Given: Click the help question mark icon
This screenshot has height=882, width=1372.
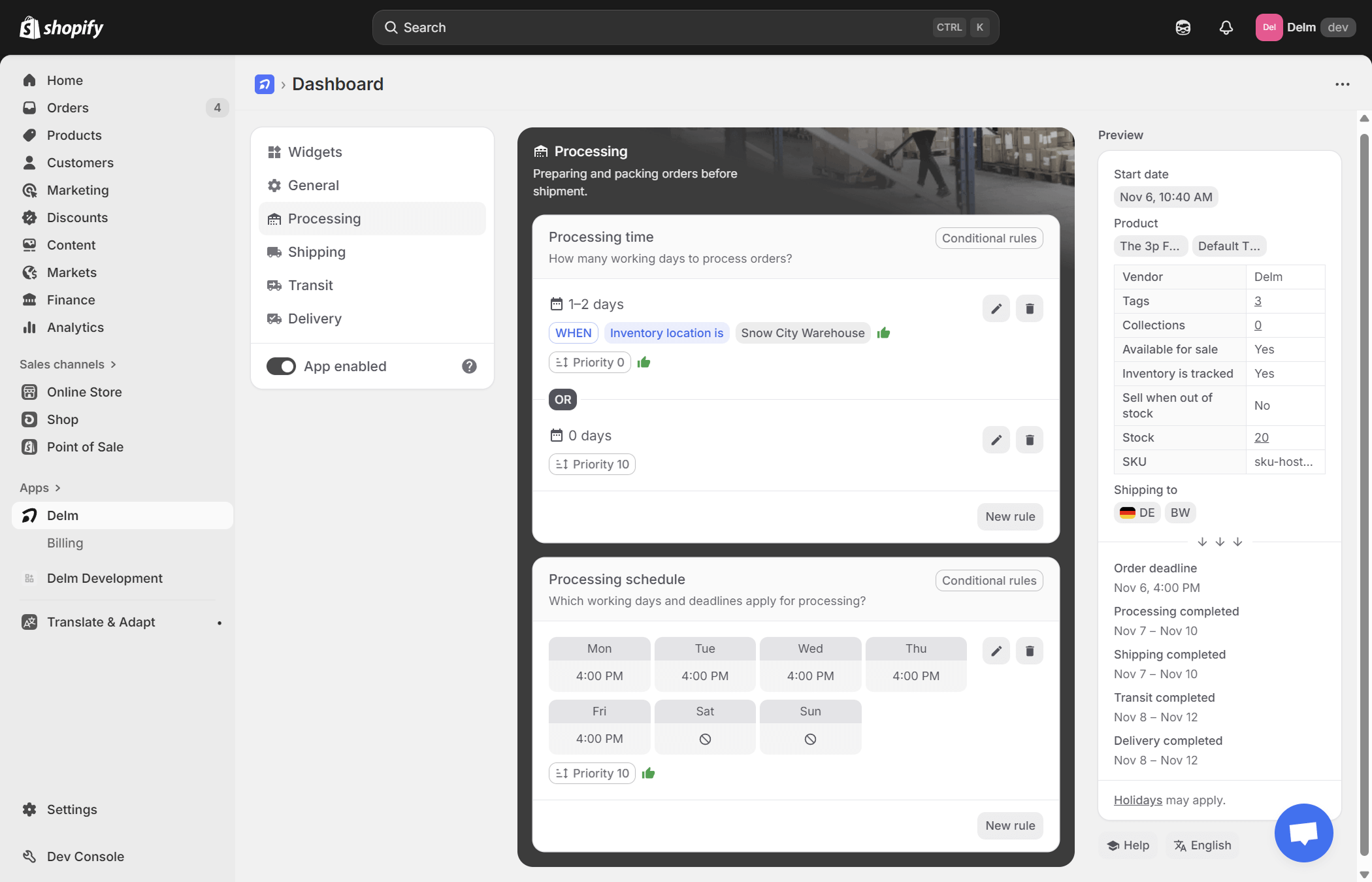Looking at the screenshot, I should [469, 367].
